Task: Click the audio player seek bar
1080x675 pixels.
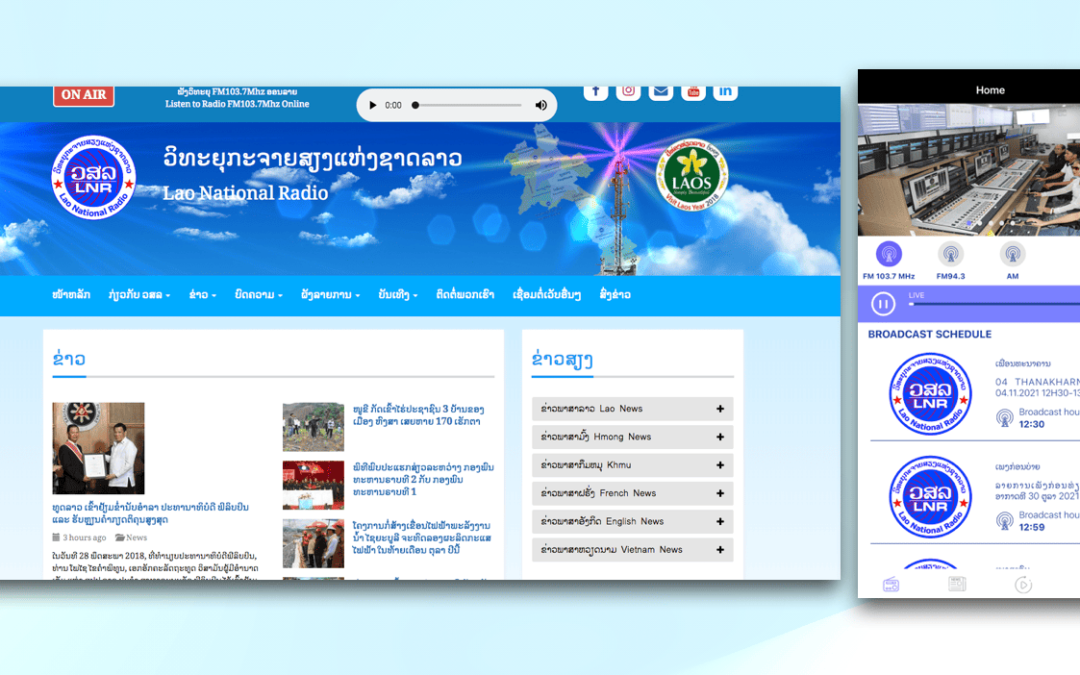Action: tap(468, 105)
